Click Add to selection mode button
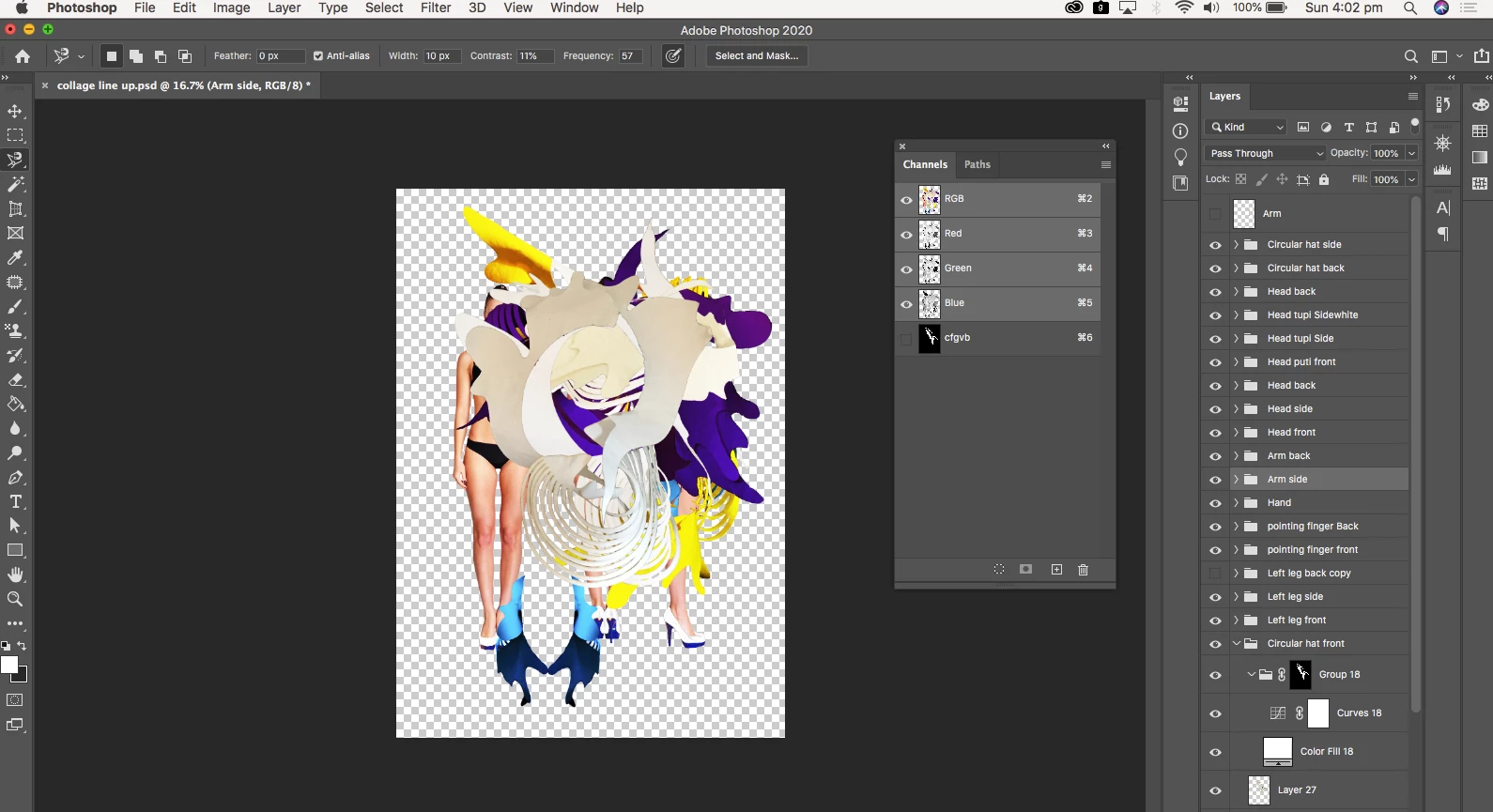Screen dimensions: 1493x812 136,56
